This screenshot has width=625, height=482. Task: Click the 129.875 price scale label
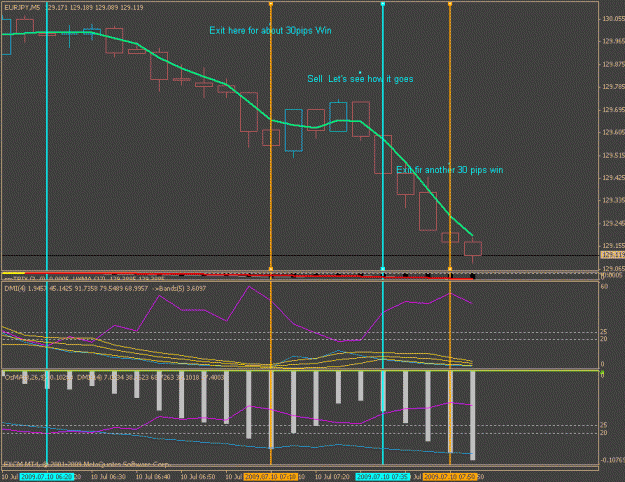(613, 64)
